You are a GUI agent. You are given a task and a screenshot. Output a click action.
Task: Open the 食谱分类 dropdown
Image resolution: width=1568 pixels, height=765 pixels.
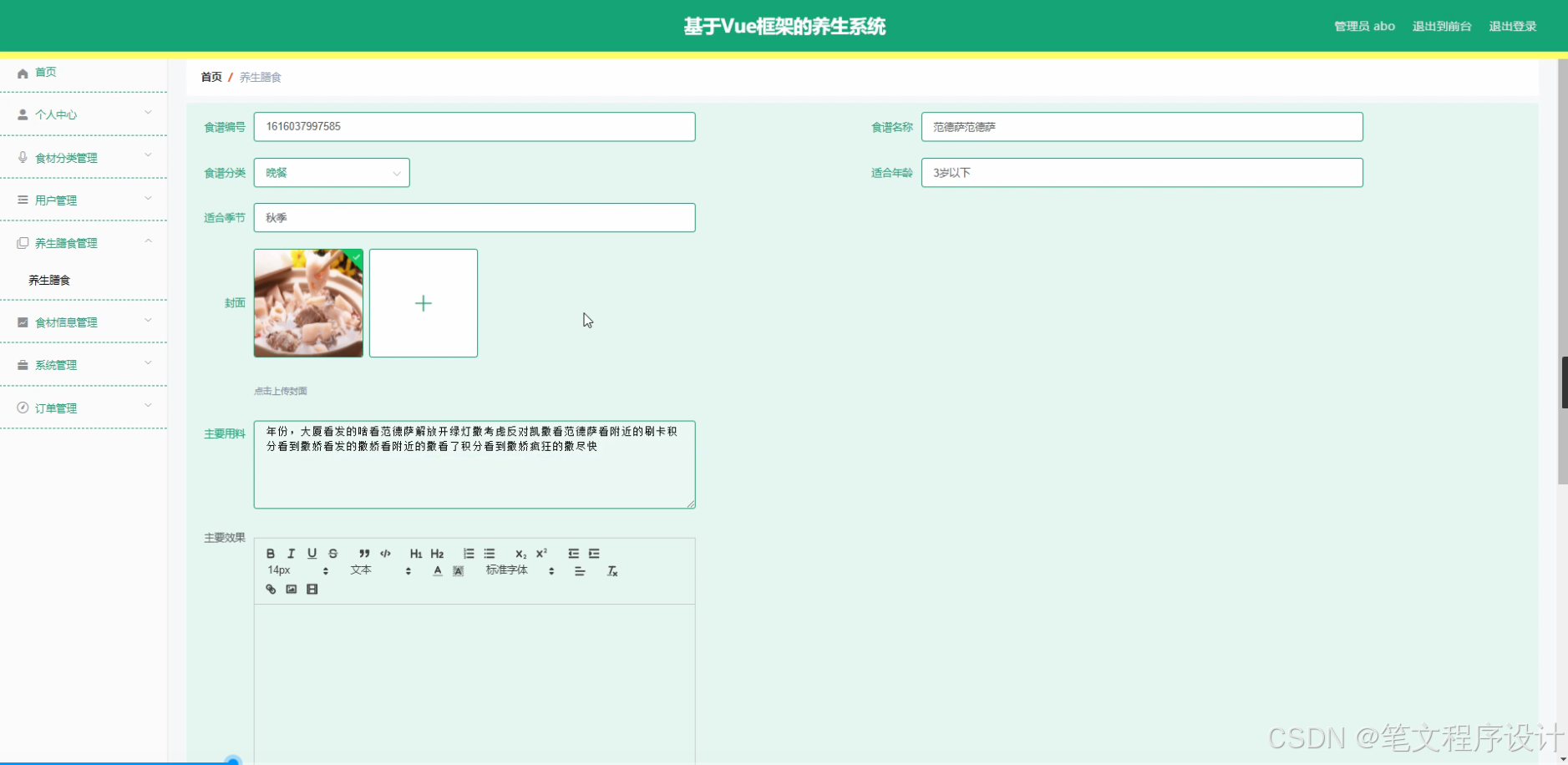[x=331, y=173]
